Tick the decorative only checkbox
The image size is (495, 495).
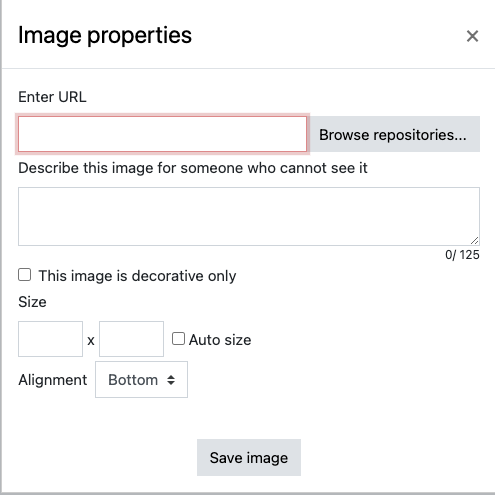[x=25, y=275]
